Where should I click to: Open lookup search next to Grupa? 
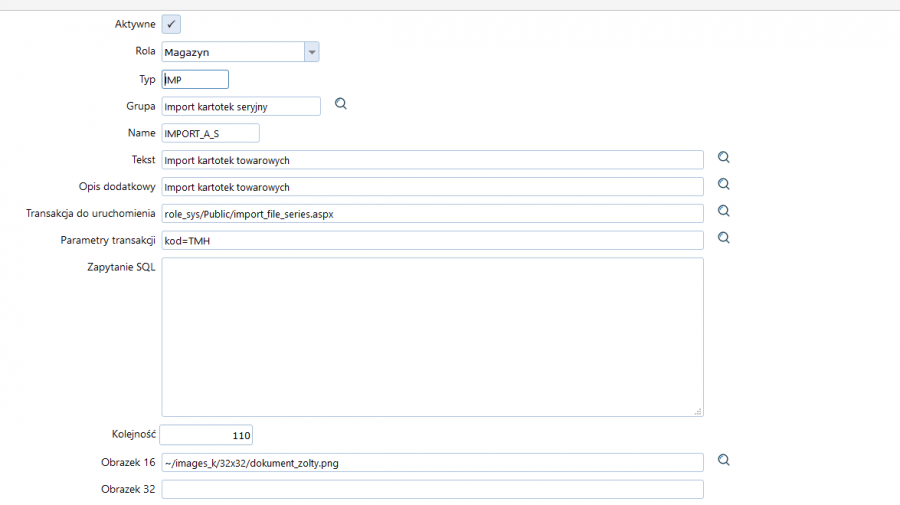[341, 104]
